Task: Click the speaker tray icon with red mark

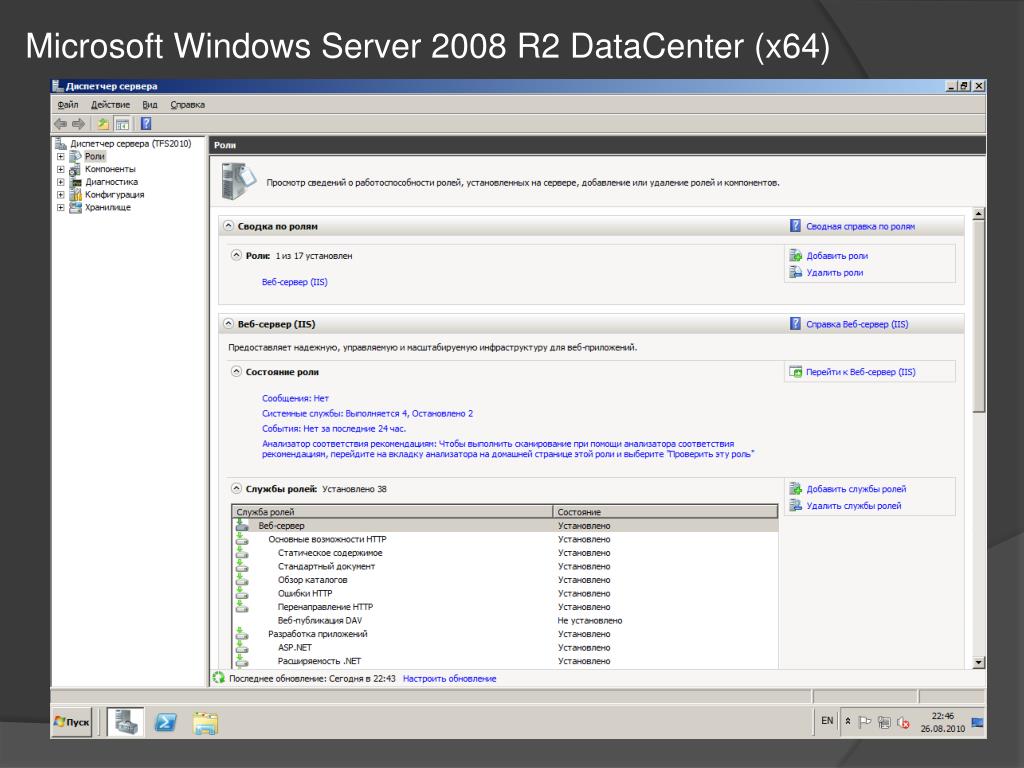Action: pyautogui.click(x=903, y=722)
